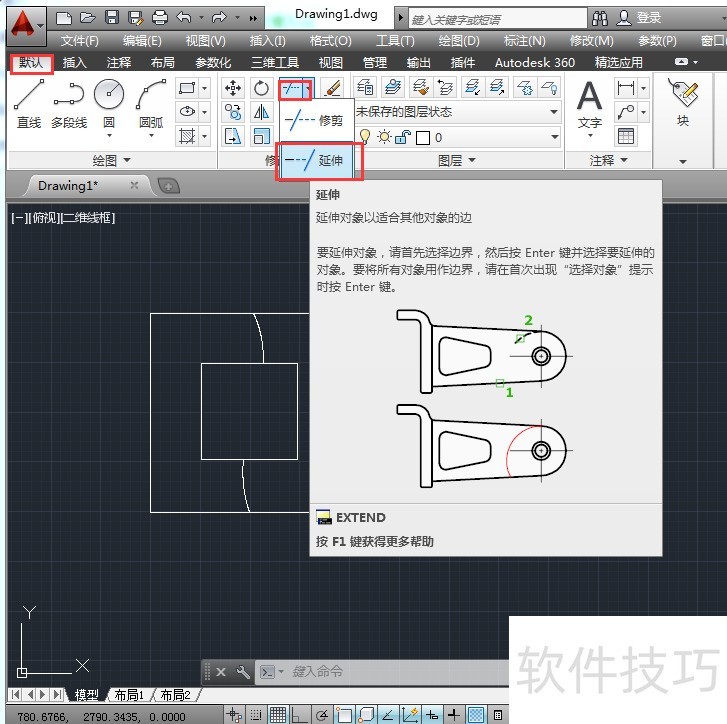This screenshot has width=727, height=724.
Task: Select the Copy tool in Modify panel
Action: pos(233,112)
